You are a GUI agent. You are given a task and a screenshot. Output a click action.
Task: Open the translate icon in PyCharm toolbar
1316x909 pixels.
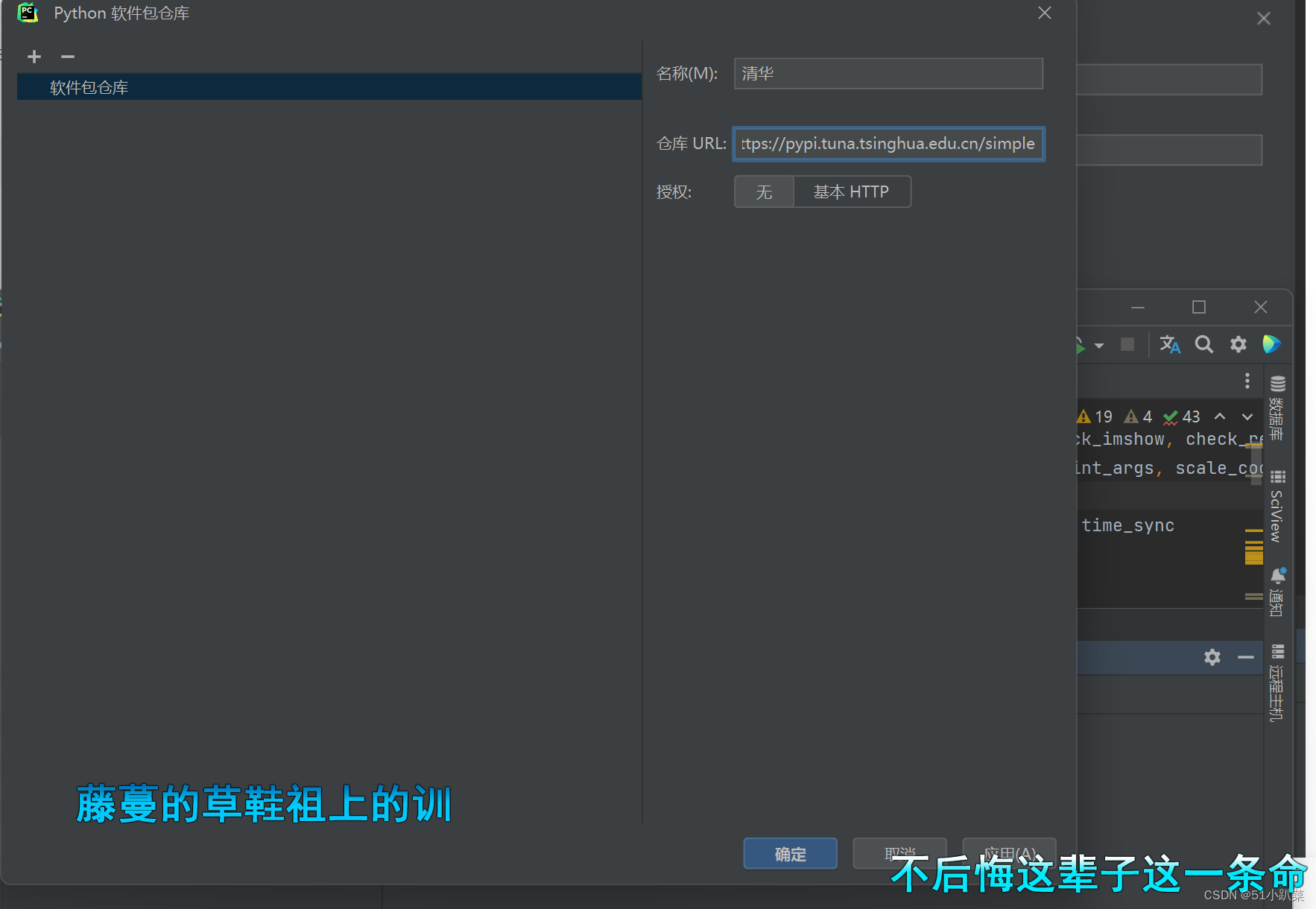pos(1170,344)
